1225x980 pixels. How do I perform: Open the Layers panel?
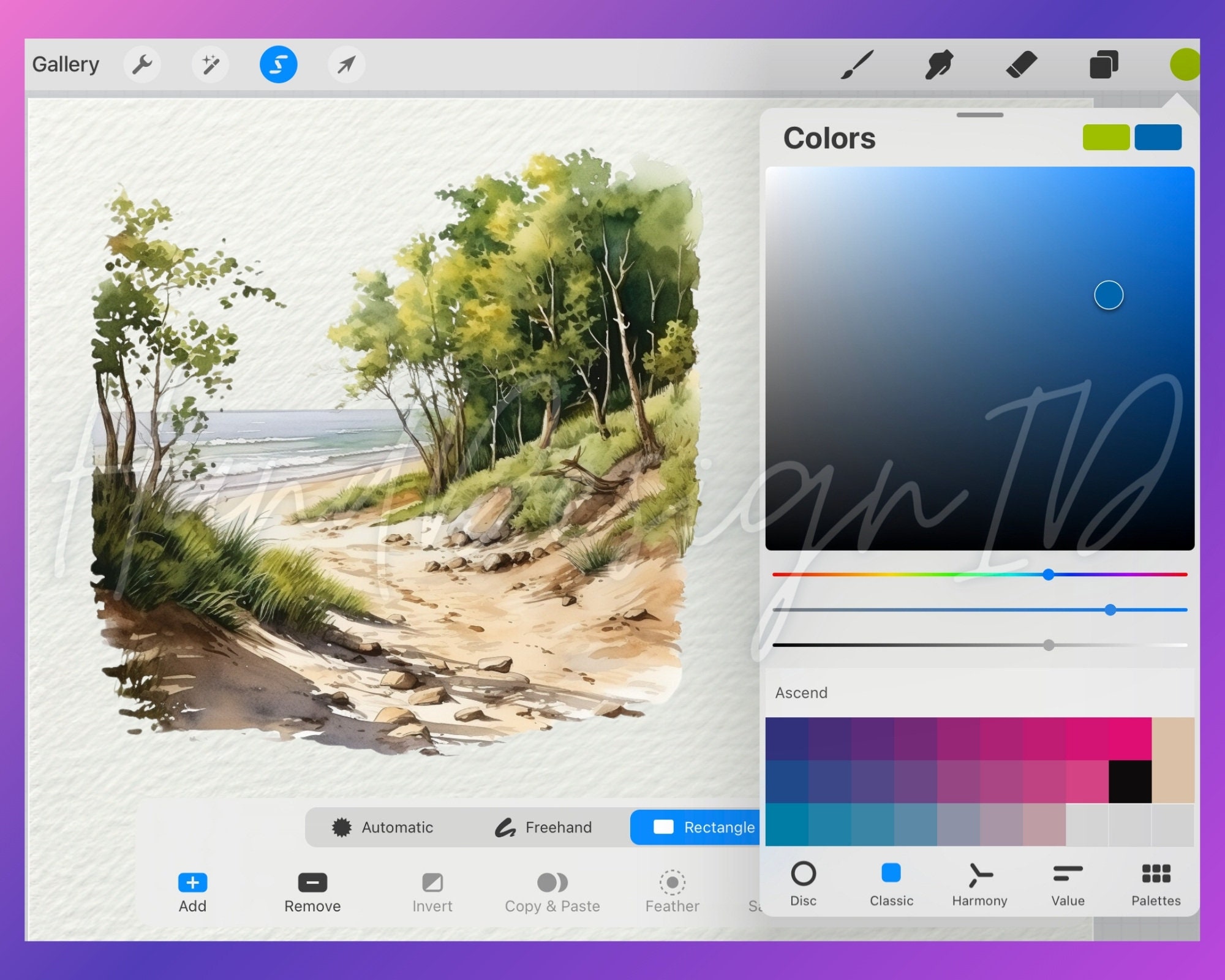point(1104,64)
